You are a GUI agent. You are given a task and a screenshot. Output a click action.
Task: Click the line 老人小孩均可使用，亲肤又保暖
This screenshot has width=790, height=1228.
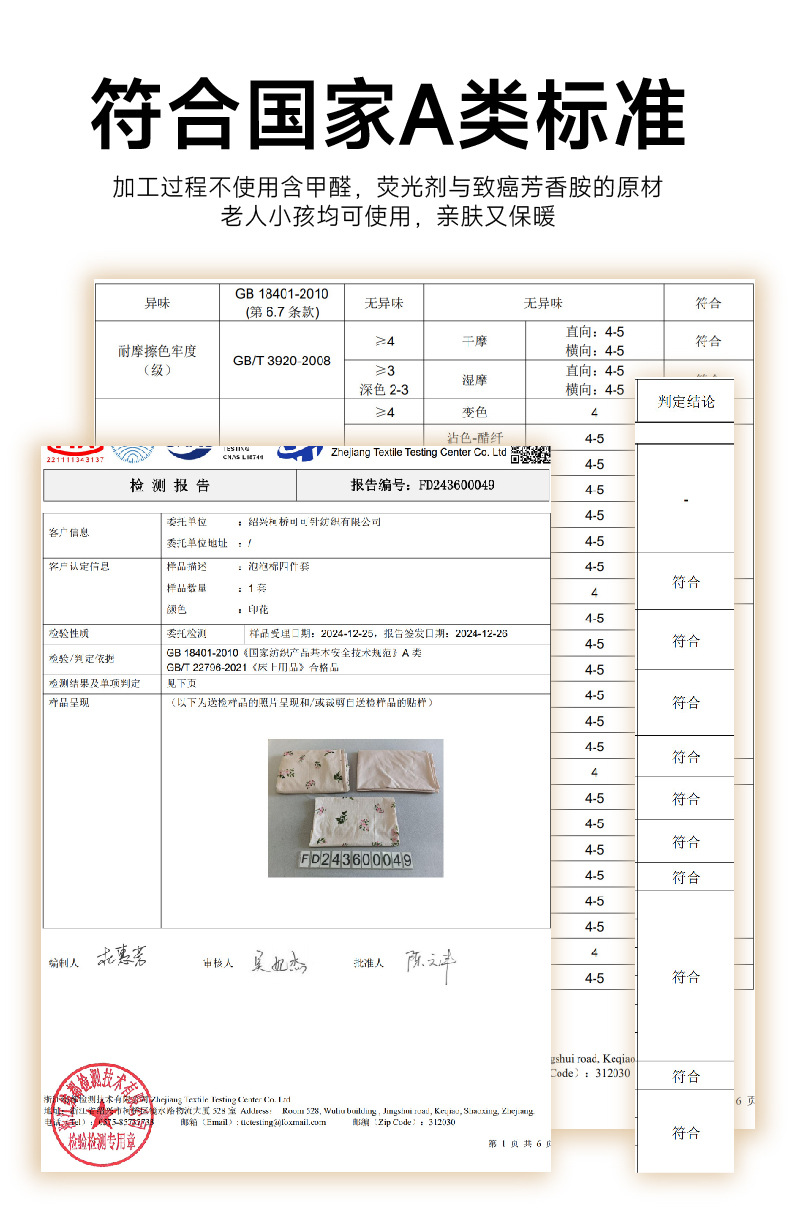coord(388,216)
